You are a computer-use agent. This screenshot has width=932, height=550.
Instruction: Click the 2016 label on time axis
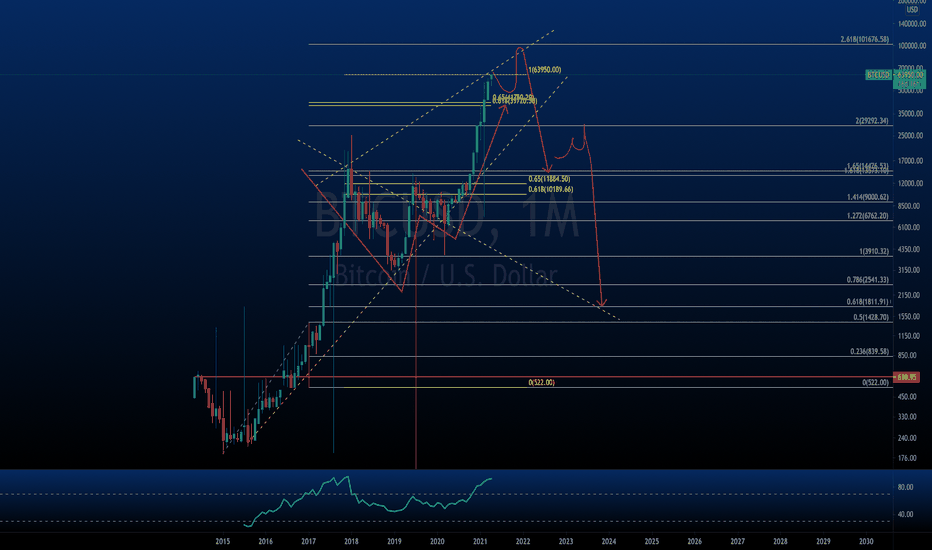[x=266, y=541]
